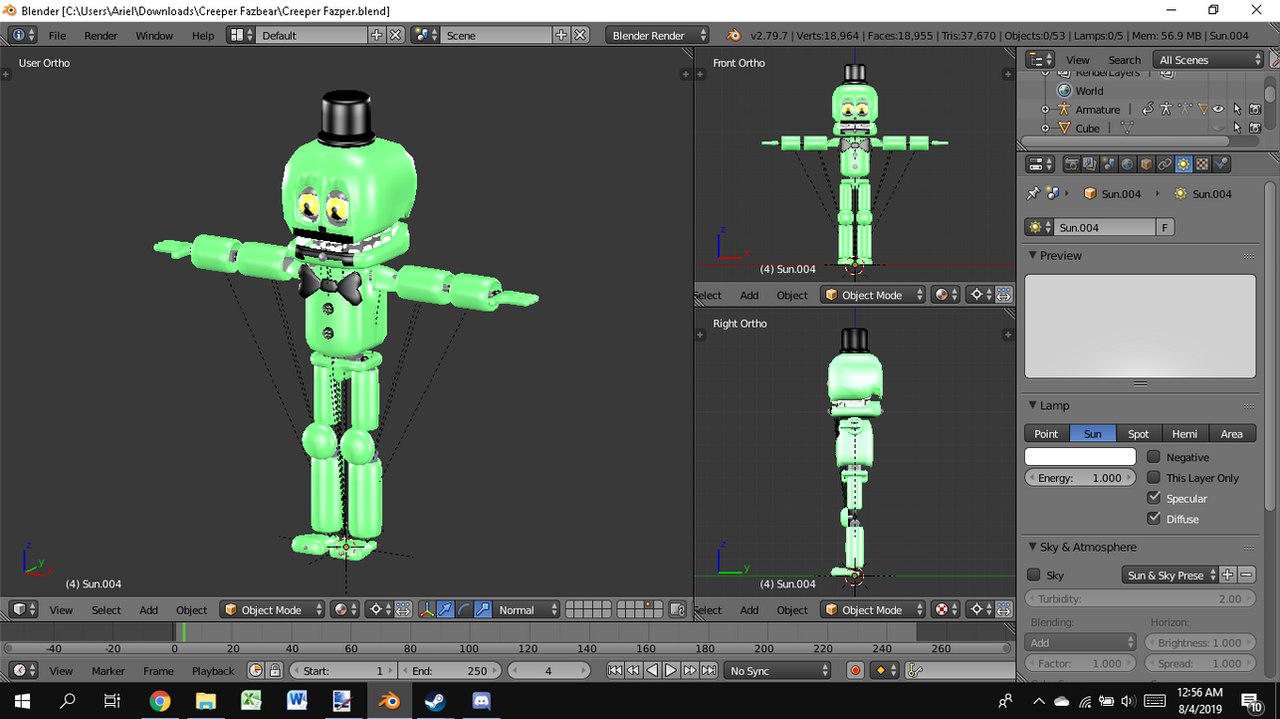
Task: Open the Object Constraints tab (chain link)
Action: pos(1165,164)
